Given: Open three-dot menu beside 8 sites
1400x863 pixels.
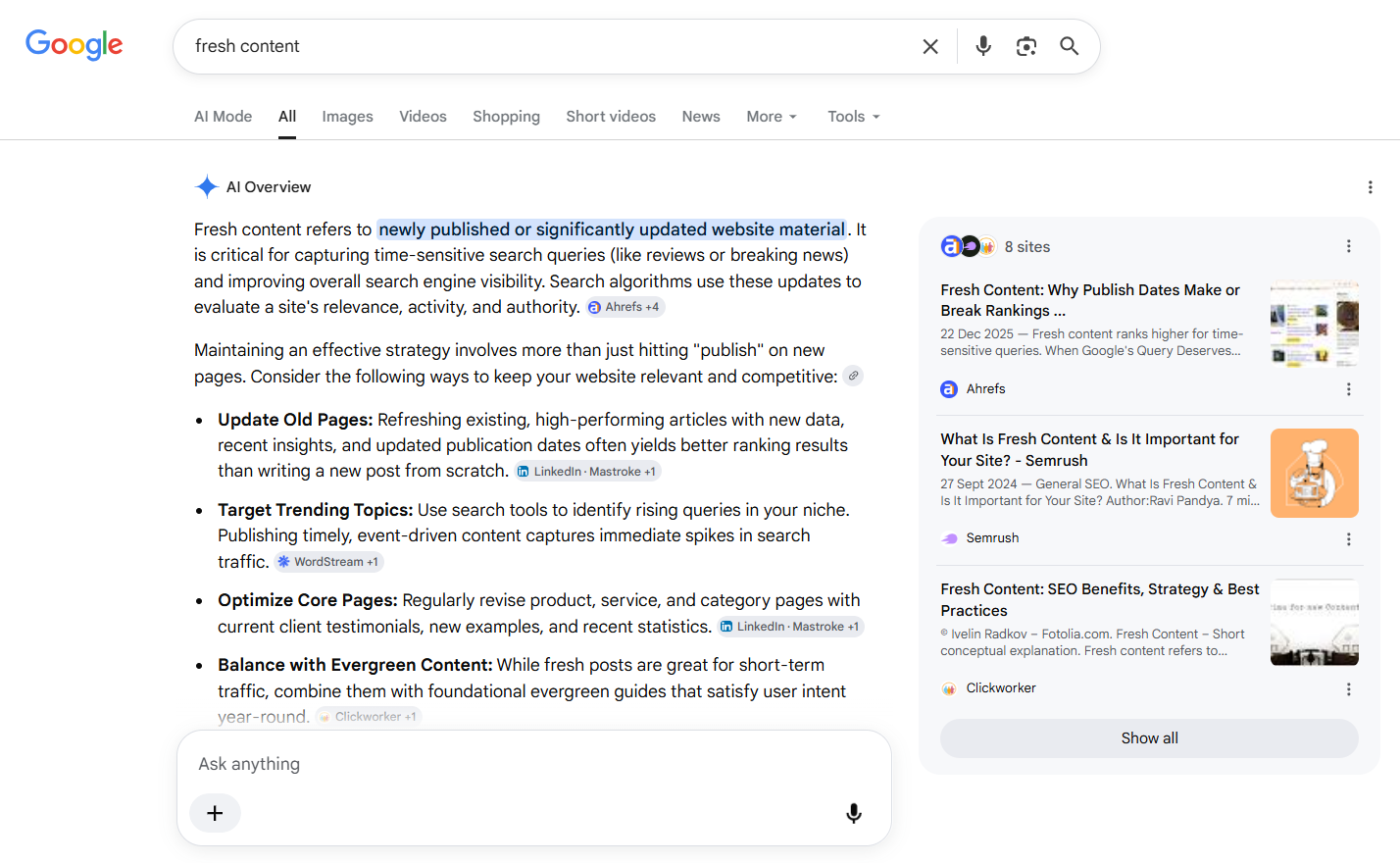Looking at the screenshot, I should [x=1349, y=246].
